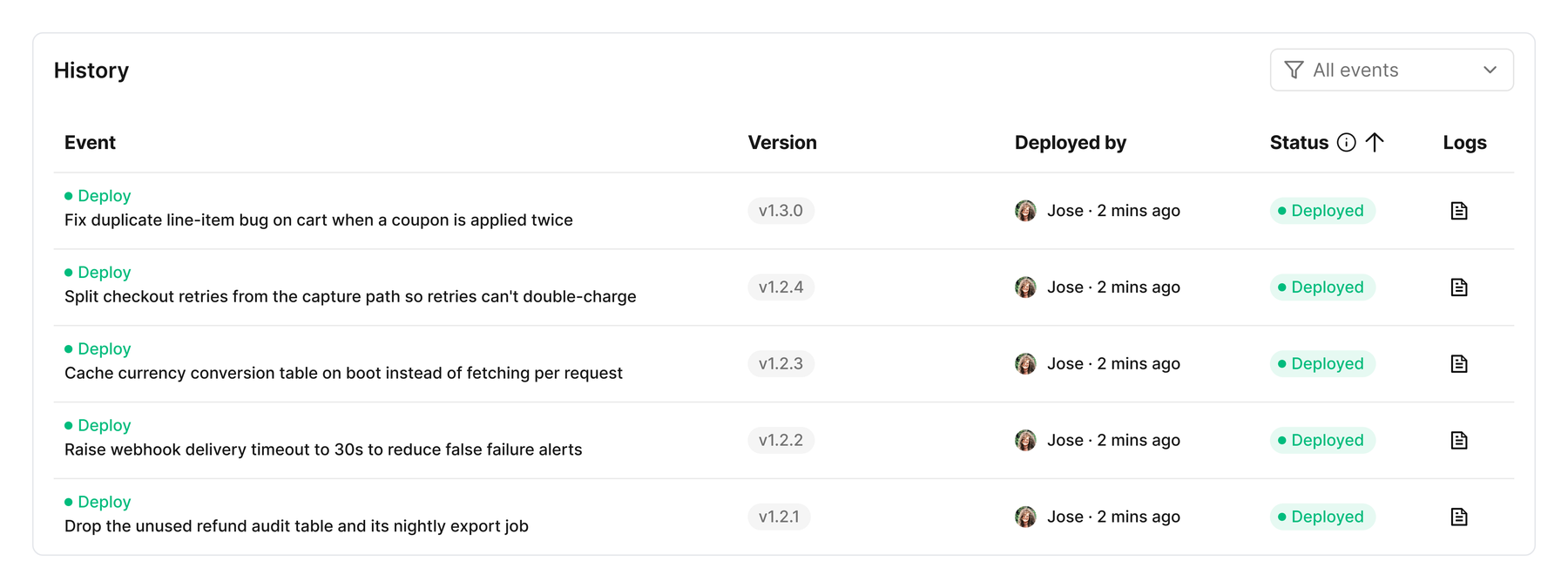Open logs for version v1.2.1

pos(1459,517)
